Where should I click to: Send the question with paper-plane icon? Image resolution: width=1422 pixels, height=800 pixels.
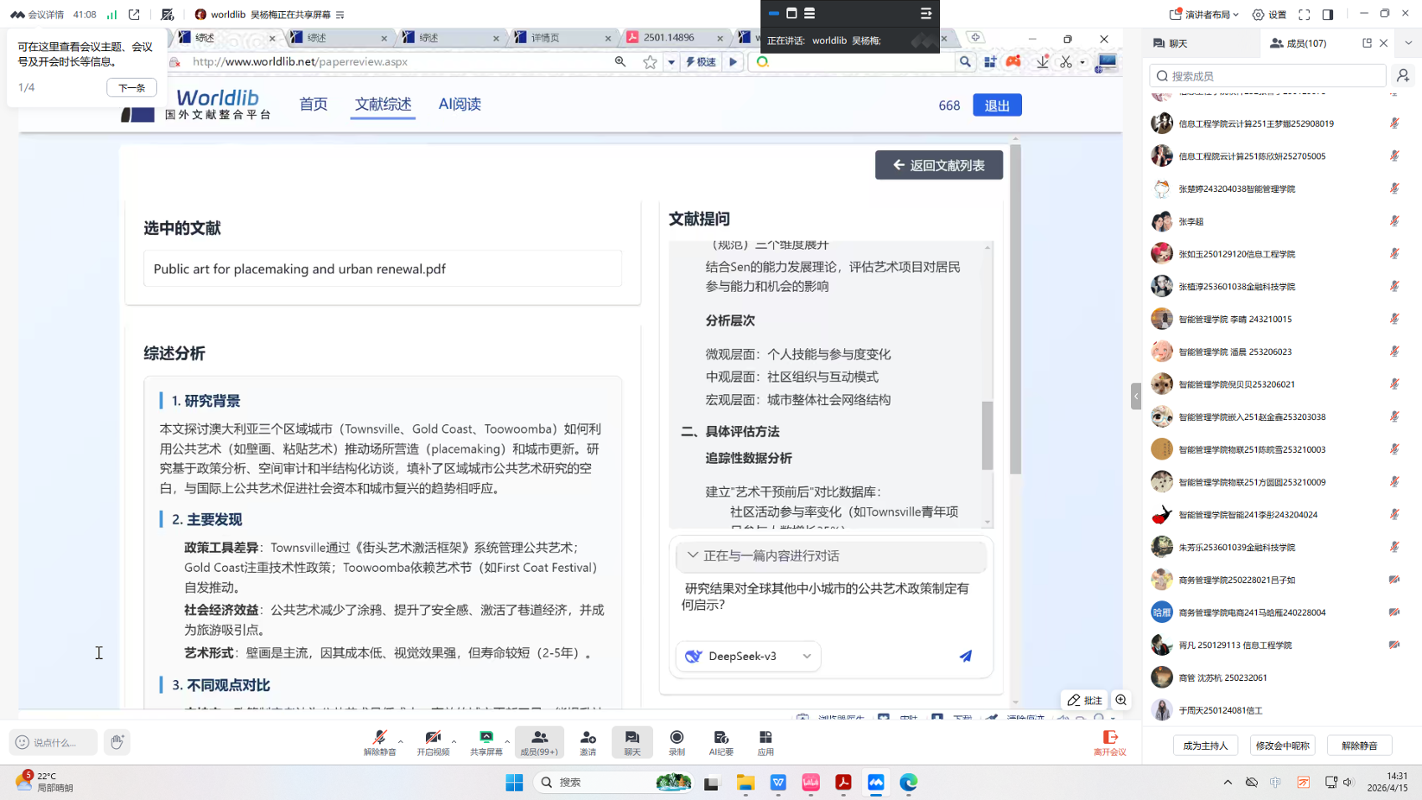coord(965,656)
